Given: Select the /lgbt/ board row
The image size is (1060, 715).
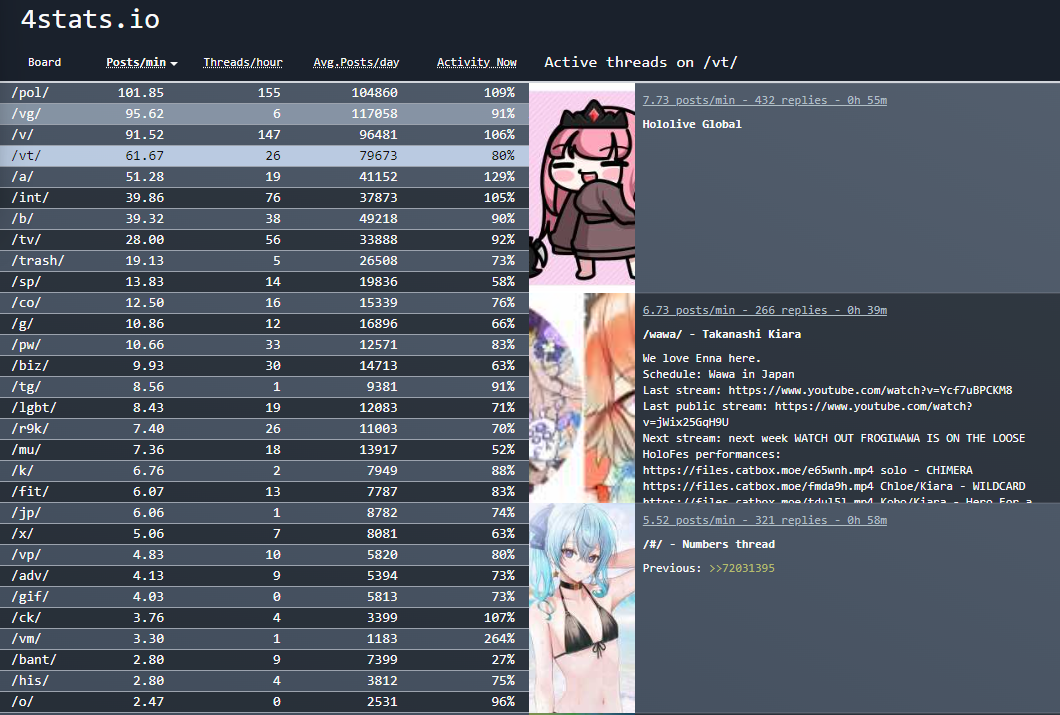Looking at the screenshot, I should 264,408.
